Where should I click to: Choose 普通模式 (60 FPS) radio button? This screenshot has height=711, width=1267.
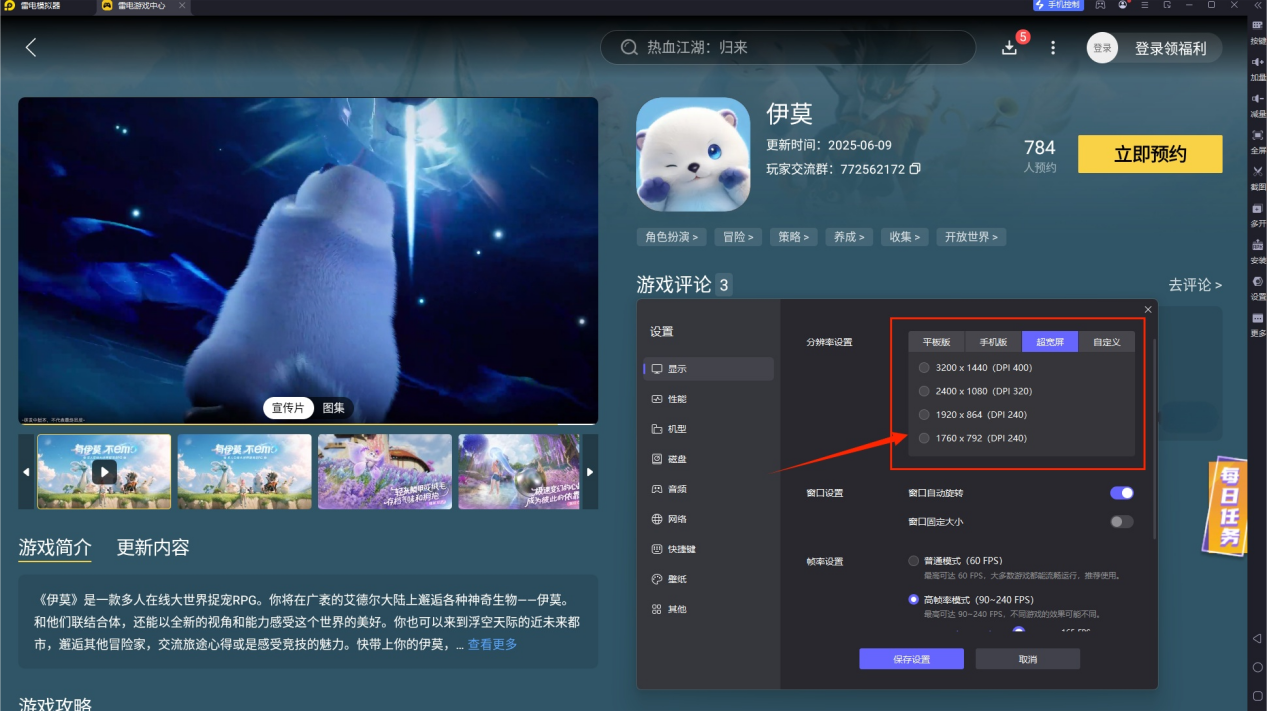(x=913, y=561)
